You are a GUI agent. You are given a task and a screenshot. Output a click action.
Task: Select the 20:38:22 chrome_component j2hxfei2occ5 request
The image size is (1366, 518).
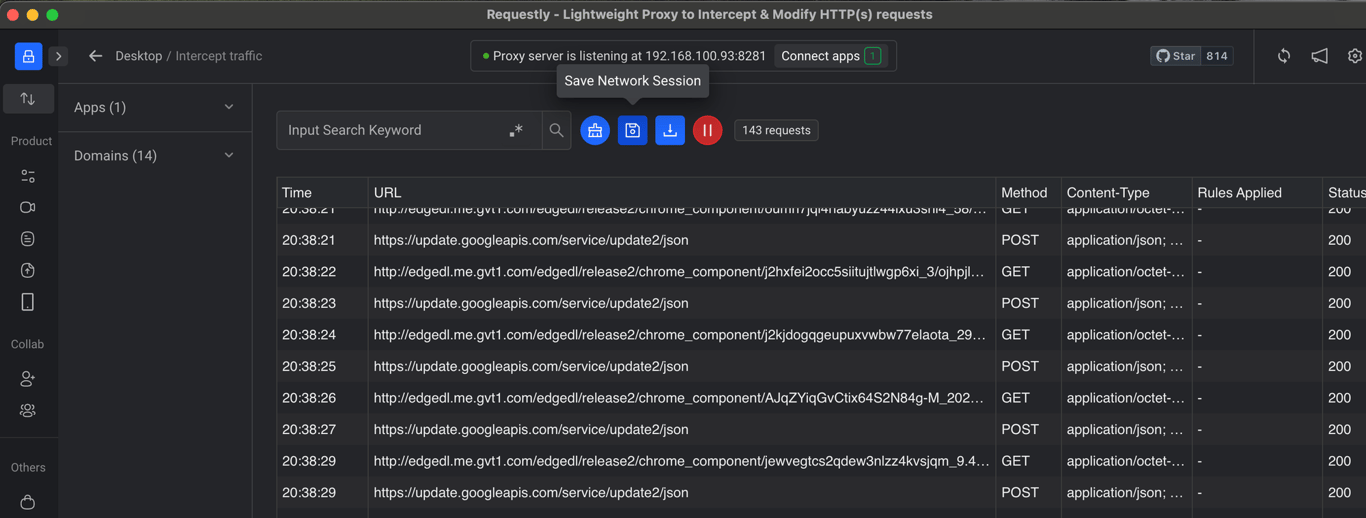click(822, 272)
